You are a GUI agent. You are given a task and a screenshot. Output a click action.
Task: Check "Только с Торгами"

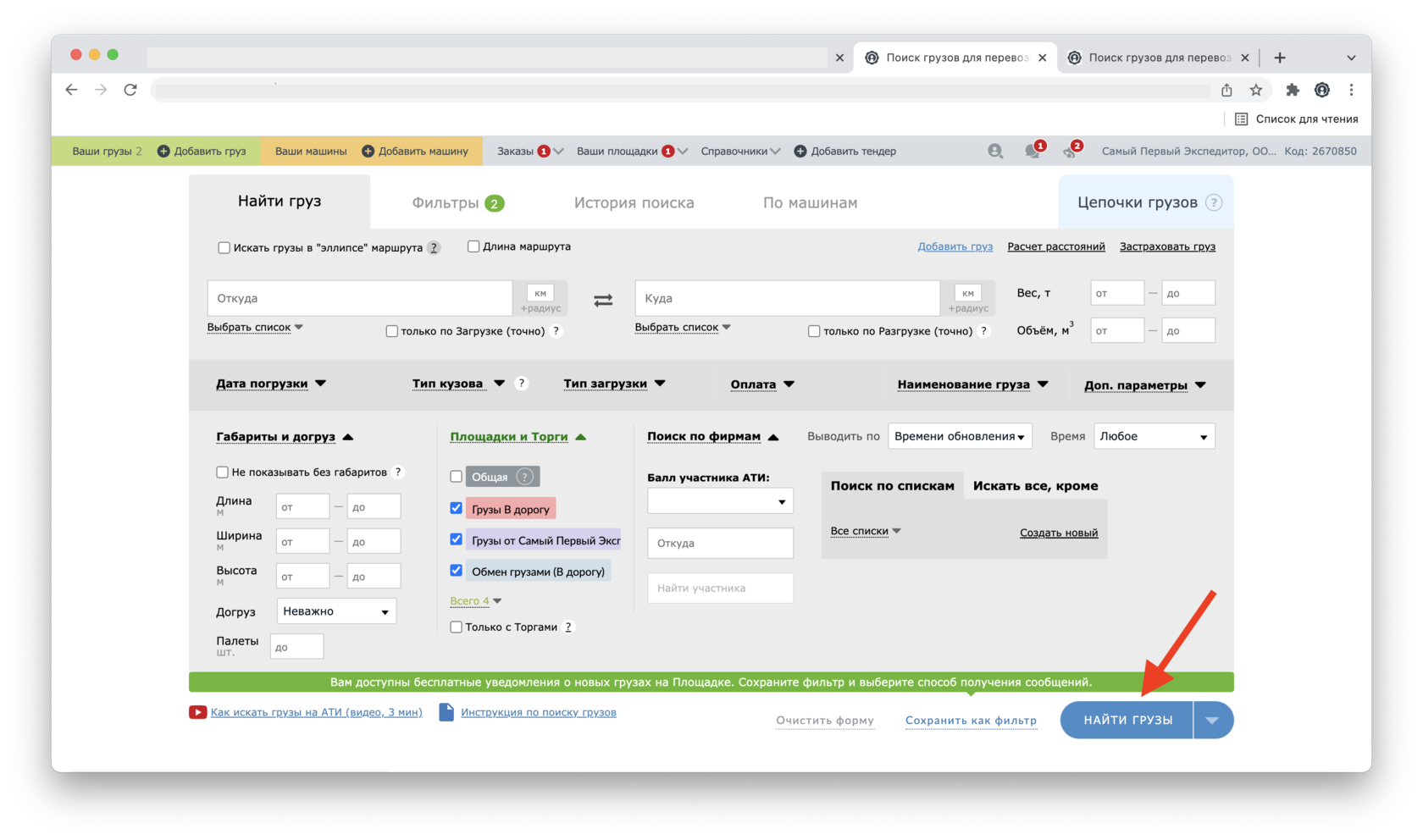(456, 627)
